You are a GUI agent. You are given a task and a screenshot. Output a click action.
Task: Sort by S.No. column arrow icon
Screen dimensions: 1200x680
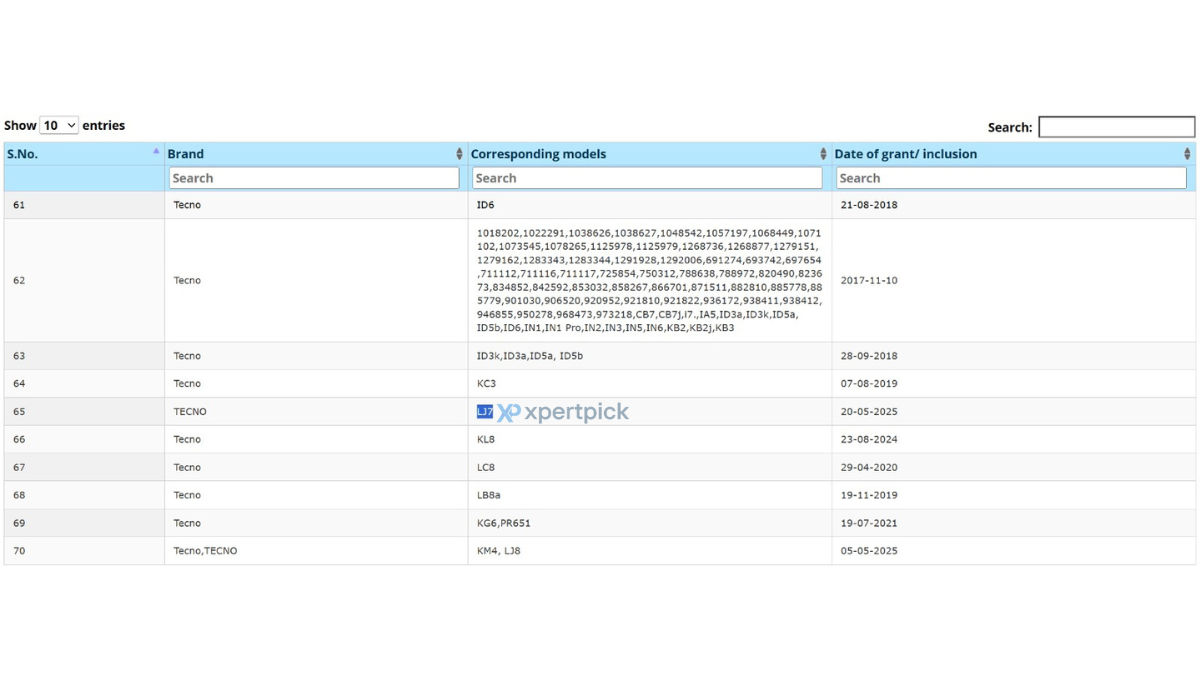[156, 151]
